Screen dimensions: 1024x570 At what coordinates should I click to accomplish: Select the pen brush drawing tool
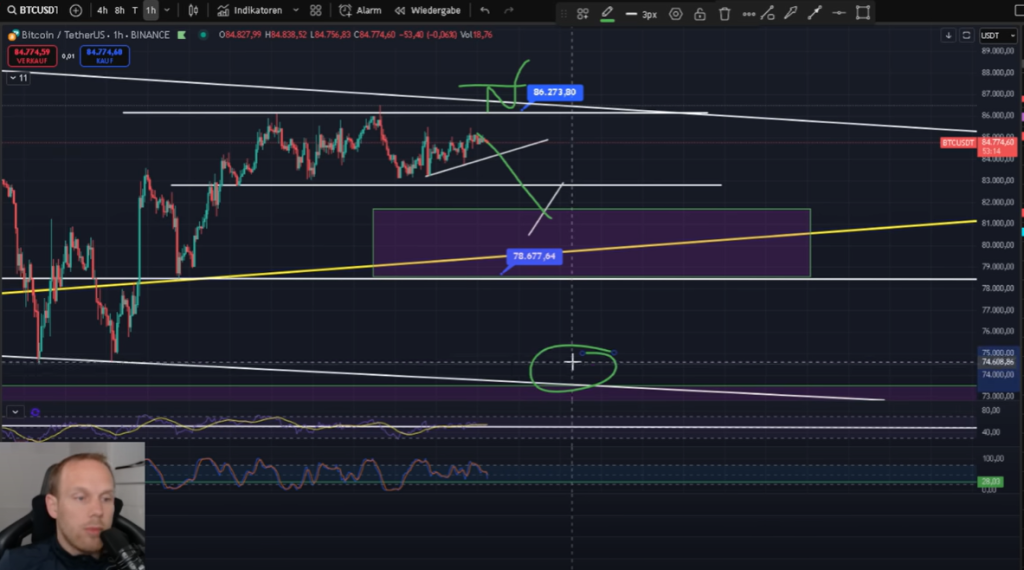tap(791, 13)
